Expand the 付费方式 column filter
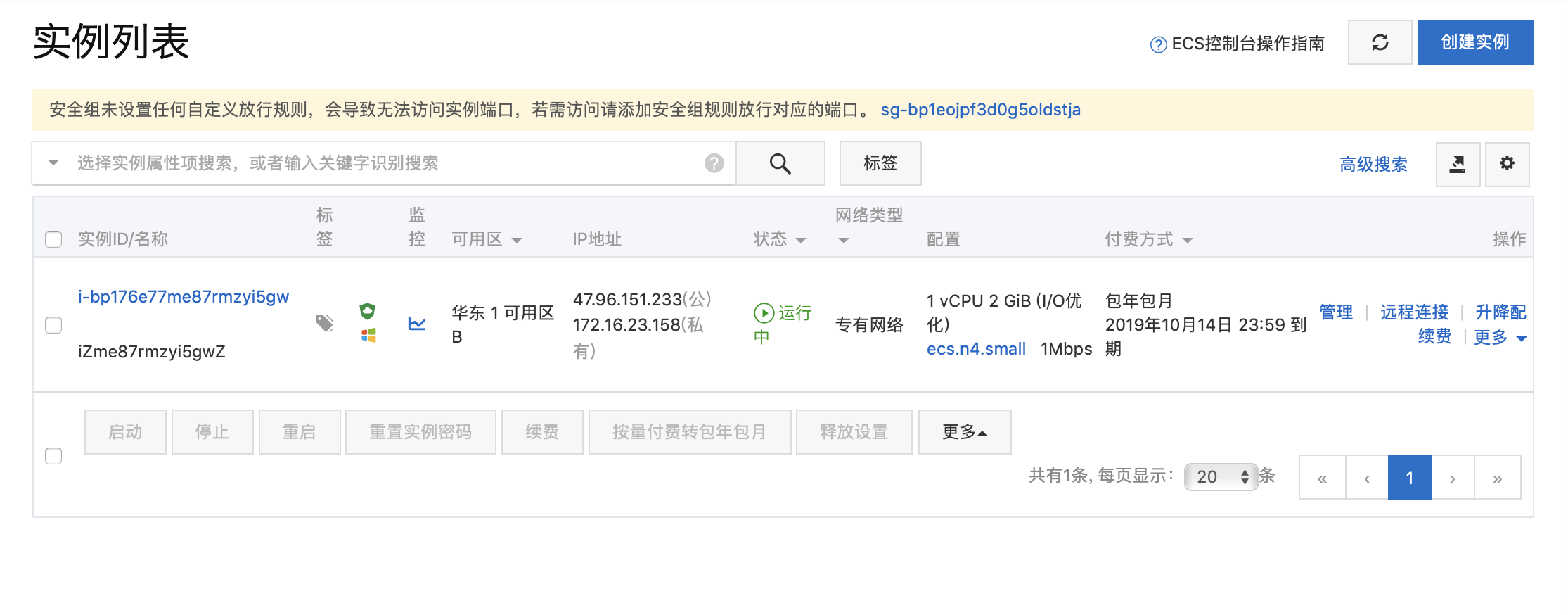Viewport: 1568px width, 615px height. pyautogui.click(x=1188, y=240)
